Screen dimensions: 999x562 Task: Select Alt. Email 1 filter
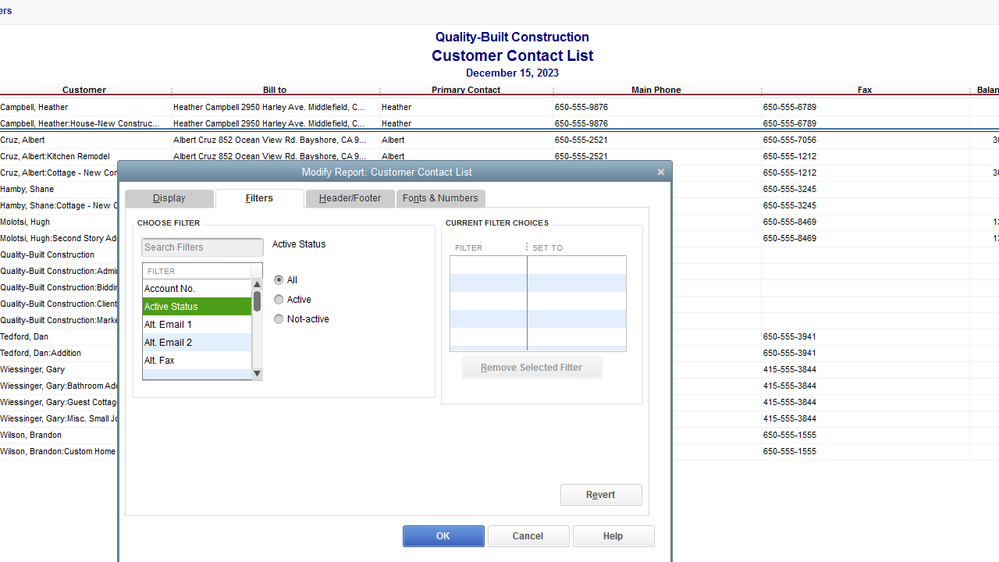coord(197,324)
